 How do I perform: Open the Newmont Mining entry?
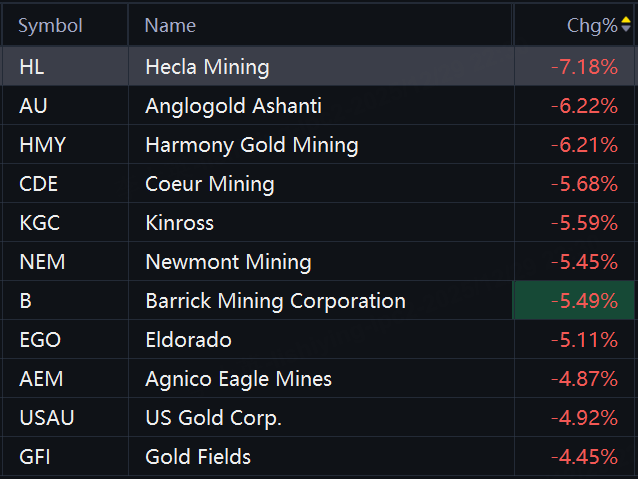click(228, 262)
